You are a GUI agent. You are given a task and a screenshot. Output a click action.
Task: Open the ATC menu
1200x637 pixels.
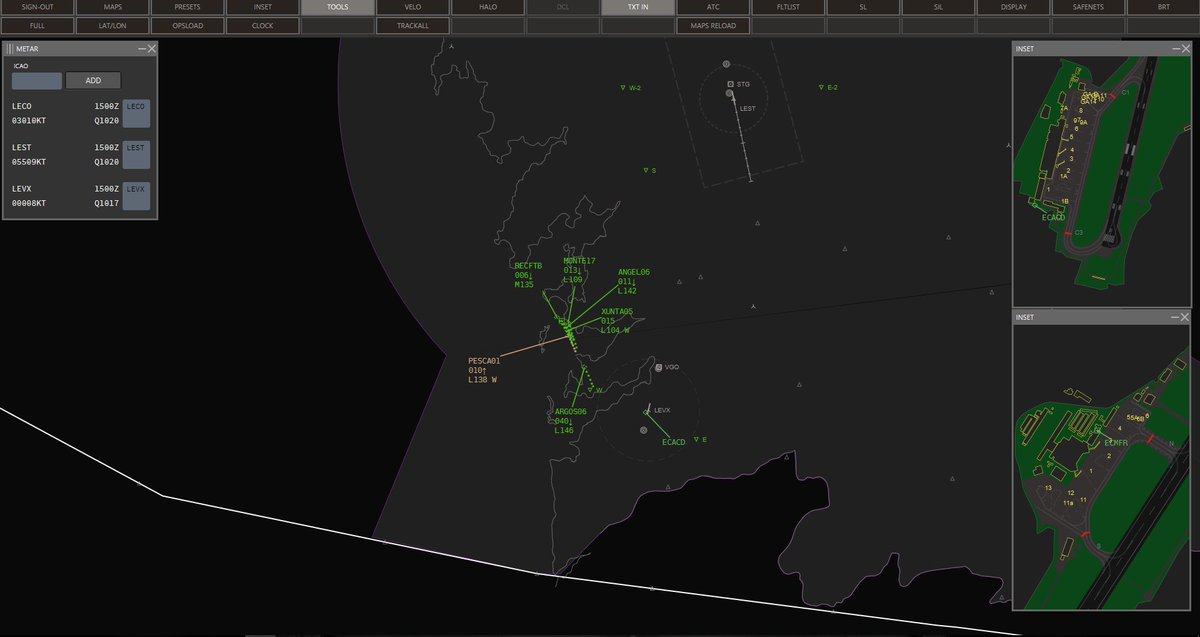[x=712, y=7]
